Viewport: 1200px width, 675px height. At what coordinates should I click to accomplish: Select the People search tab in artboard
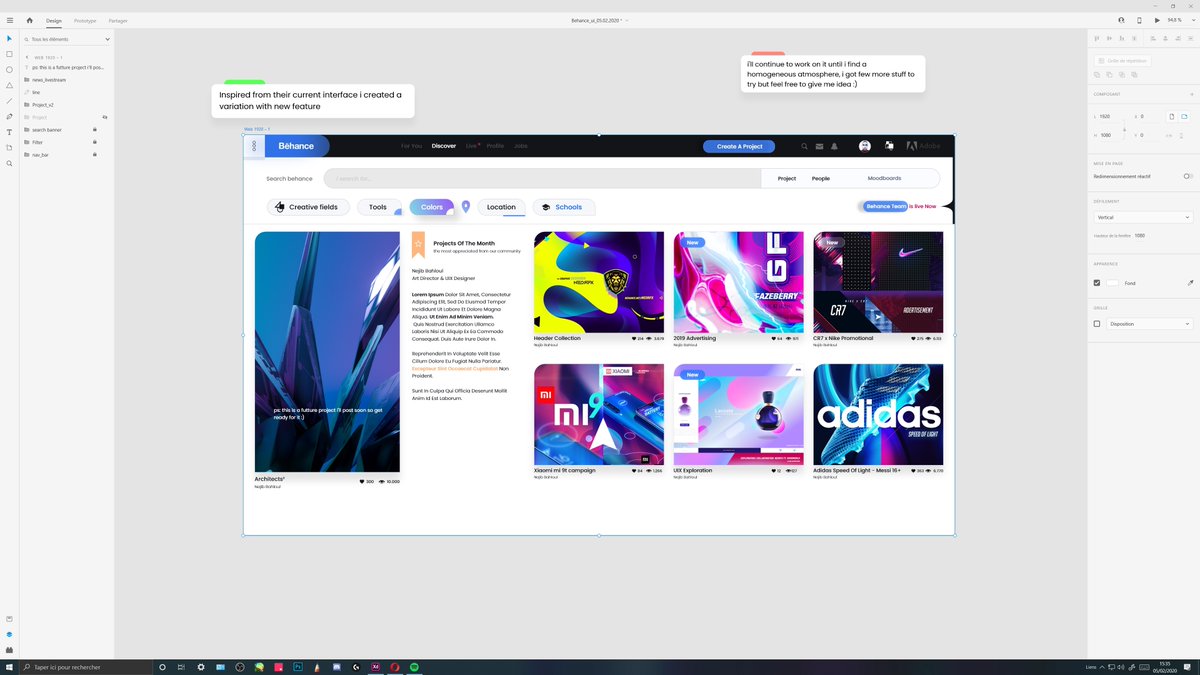(821, 178)
